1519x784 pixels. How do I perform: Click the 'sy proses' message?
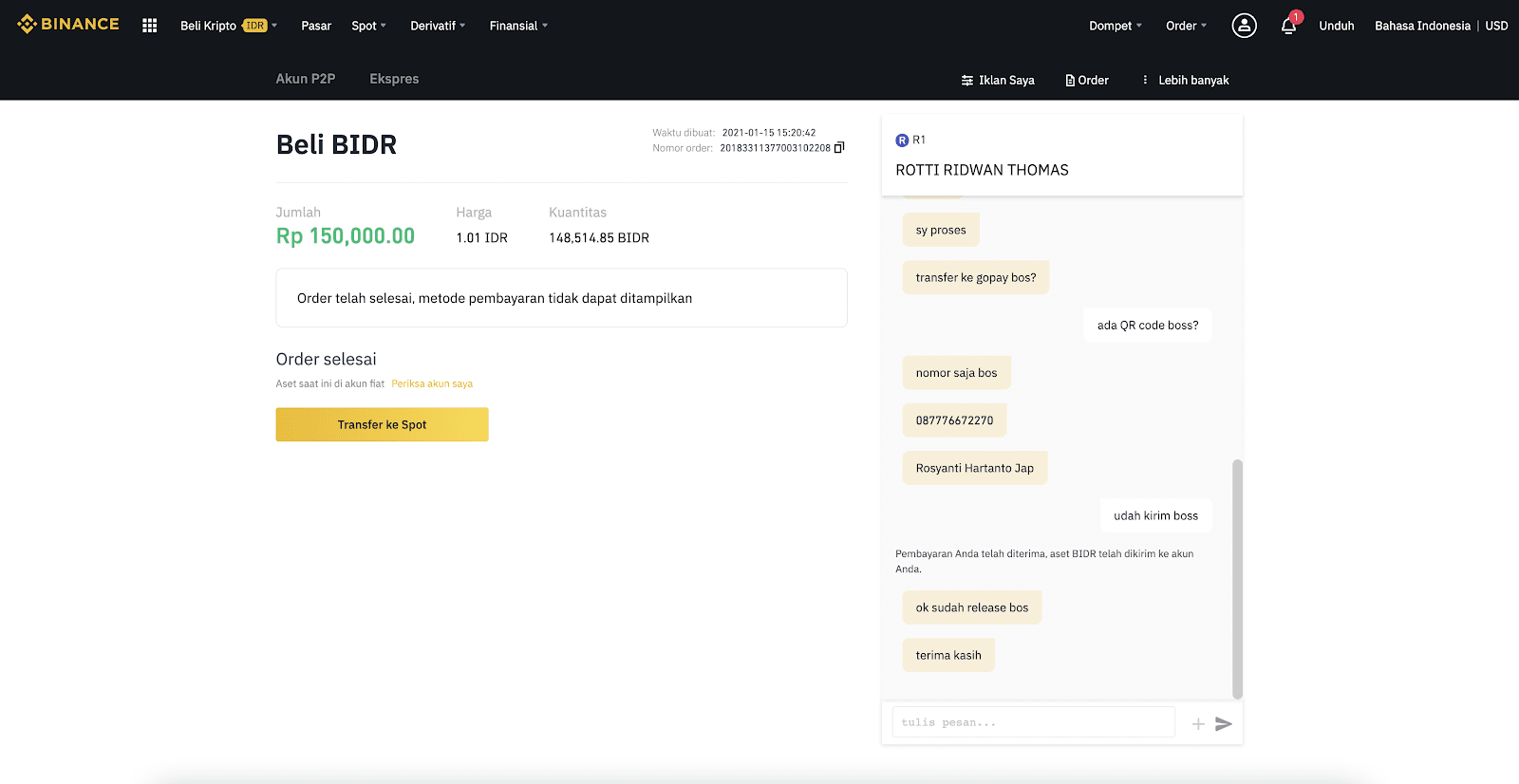click(x=941, y=231)
